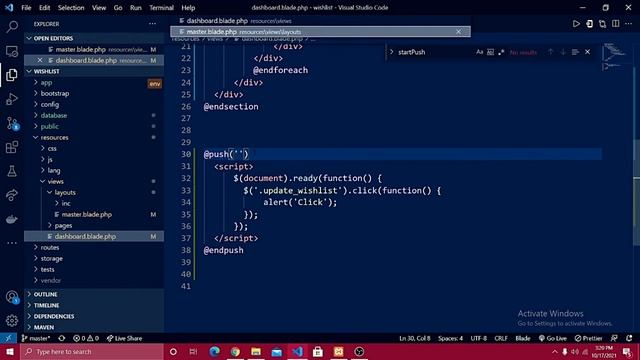Viewport: 640px width, 360px height.
Task: Switch to master.blade.php editor tab
Action: point(320,31)
